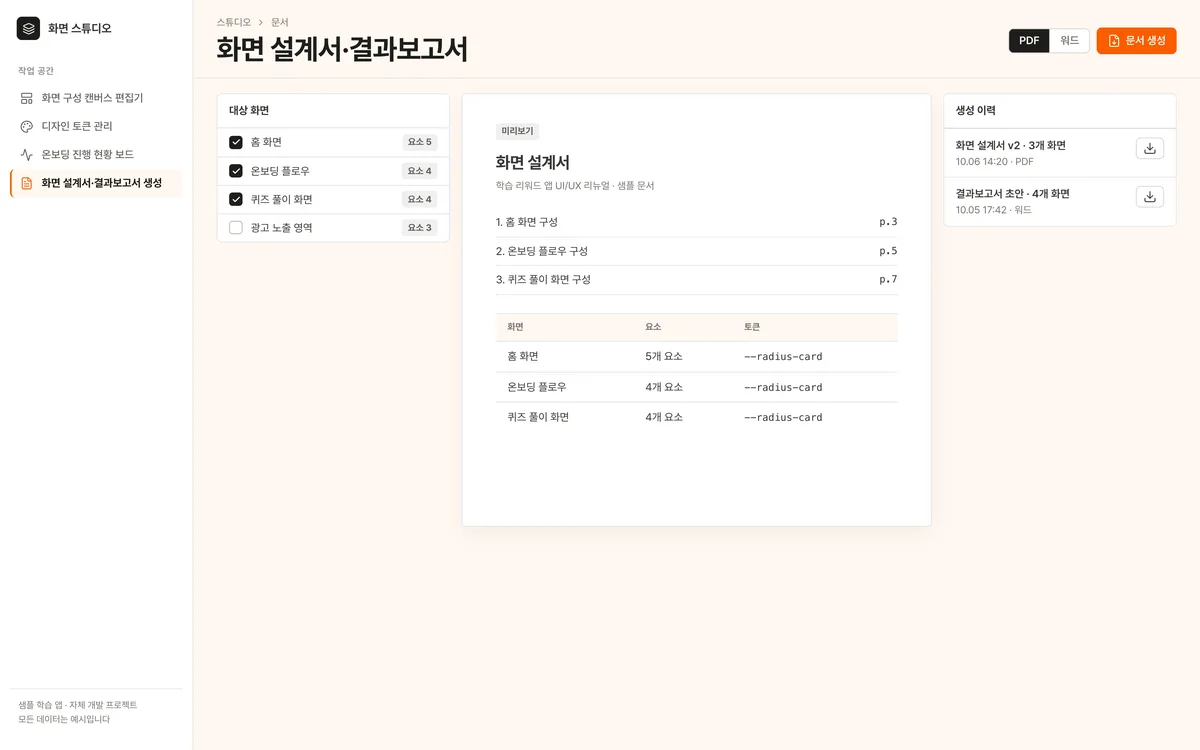1200x750 pixels.
Task: Check the 광고 노출 영역 checkbox
Action: click(x=236, y=228)
